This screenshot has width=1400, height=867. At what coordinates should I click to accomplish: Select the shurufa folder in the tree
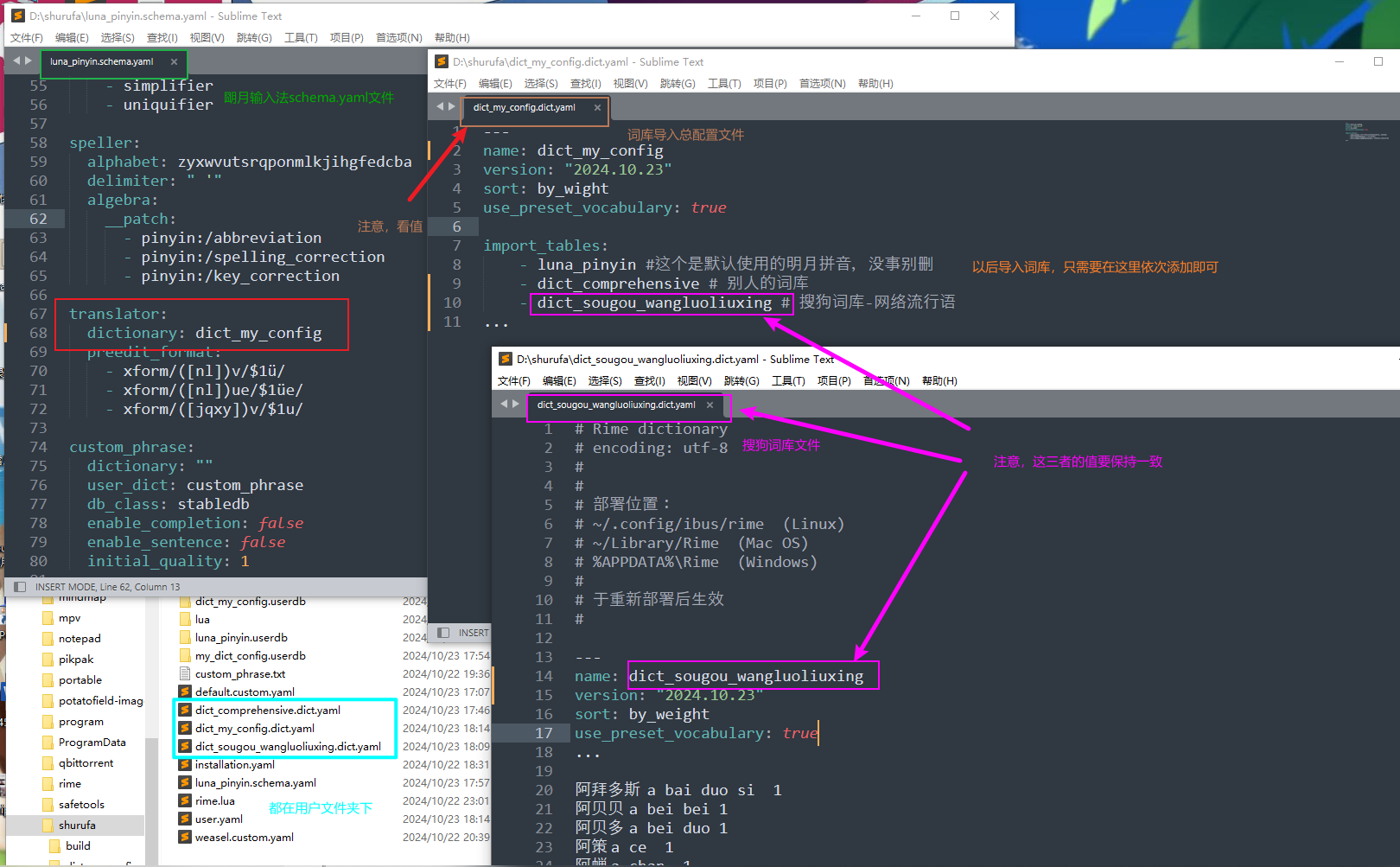(x=77, y=826)
